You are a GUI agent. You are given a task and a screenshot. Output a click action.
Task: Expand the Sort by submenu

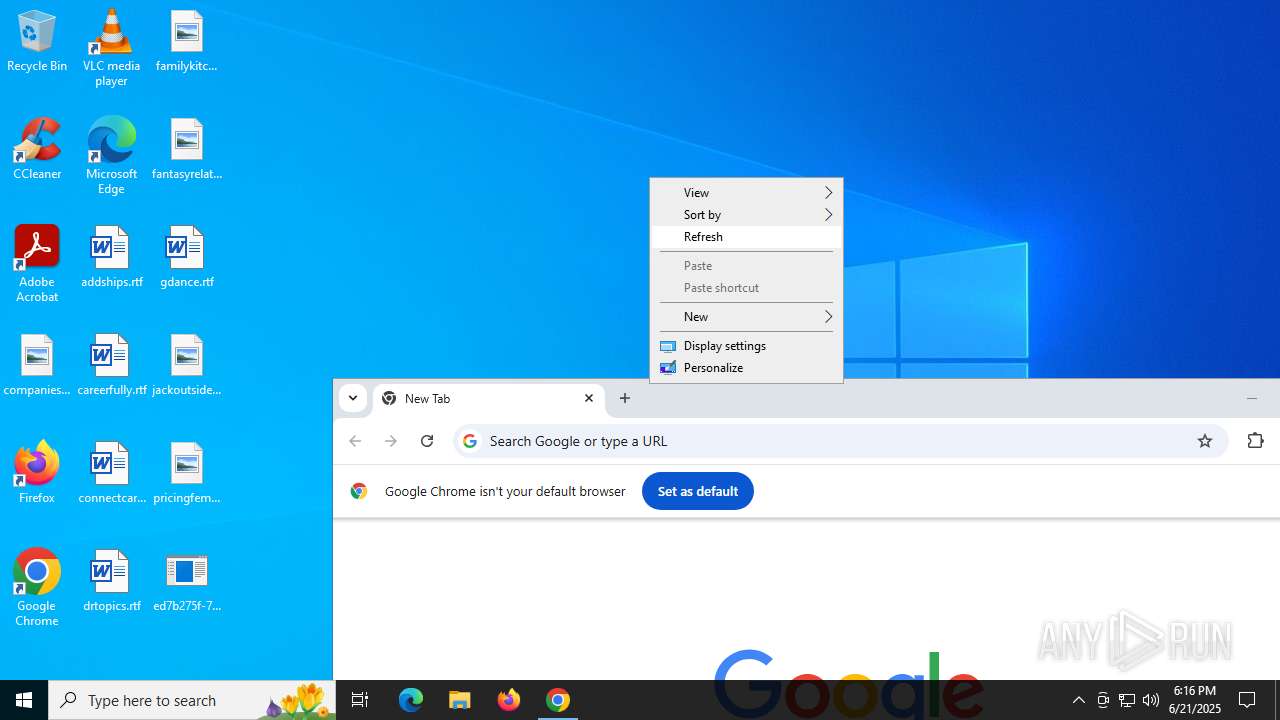(x=746, y=215)
